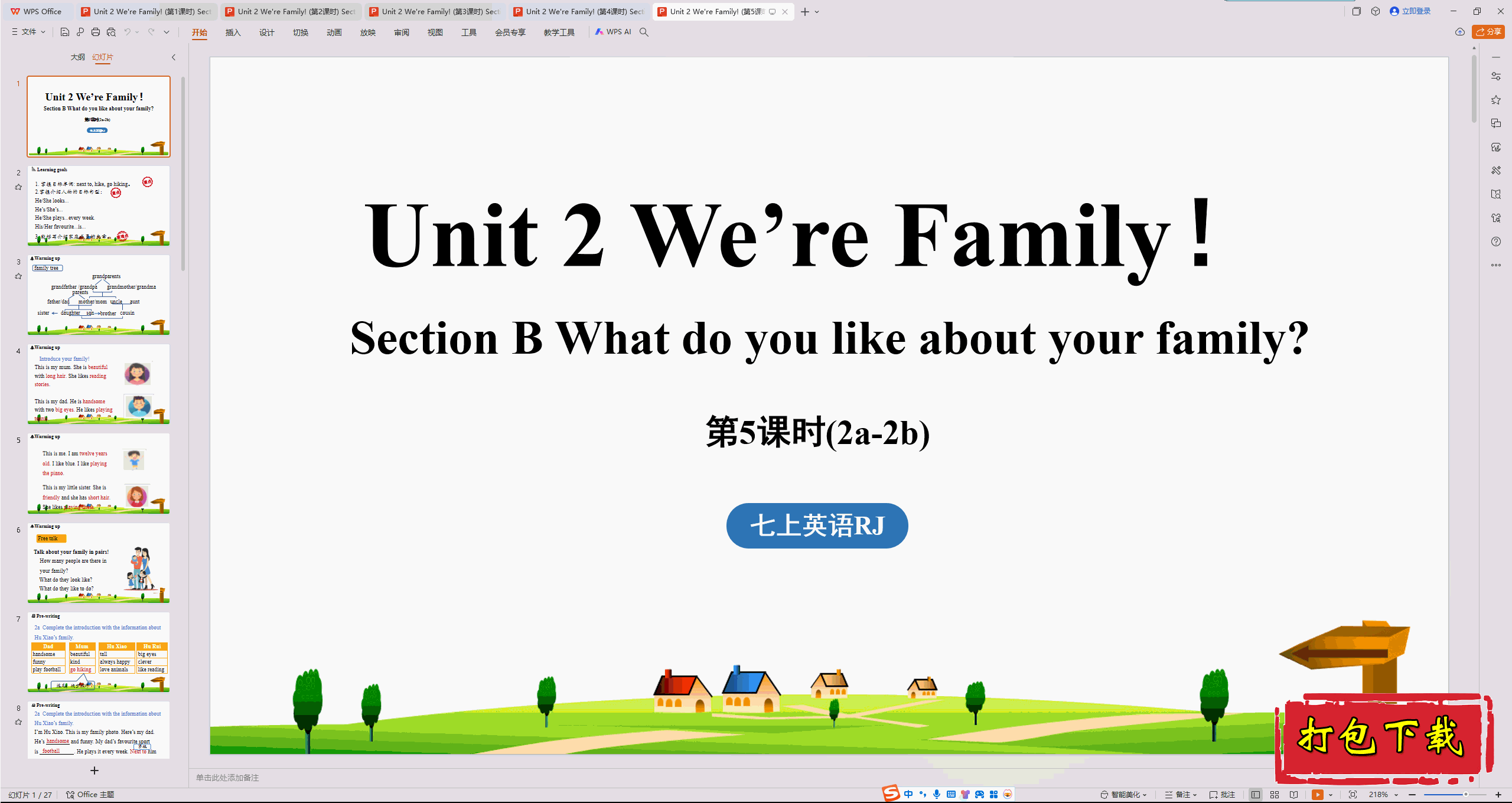
Task: Click the Share button
Action: point(1488,32)
